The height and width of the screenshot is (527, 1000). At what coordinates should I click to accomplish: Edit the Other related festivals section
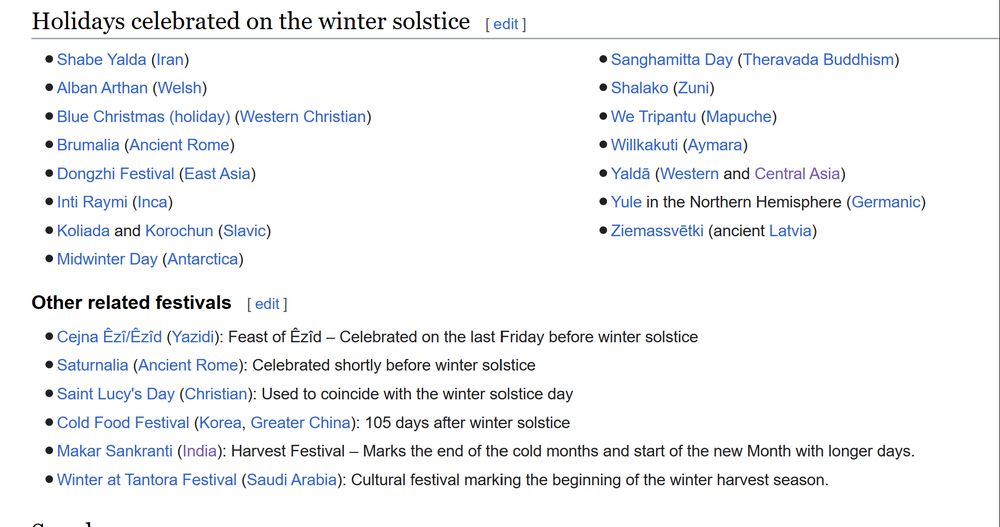click(267, 304)
